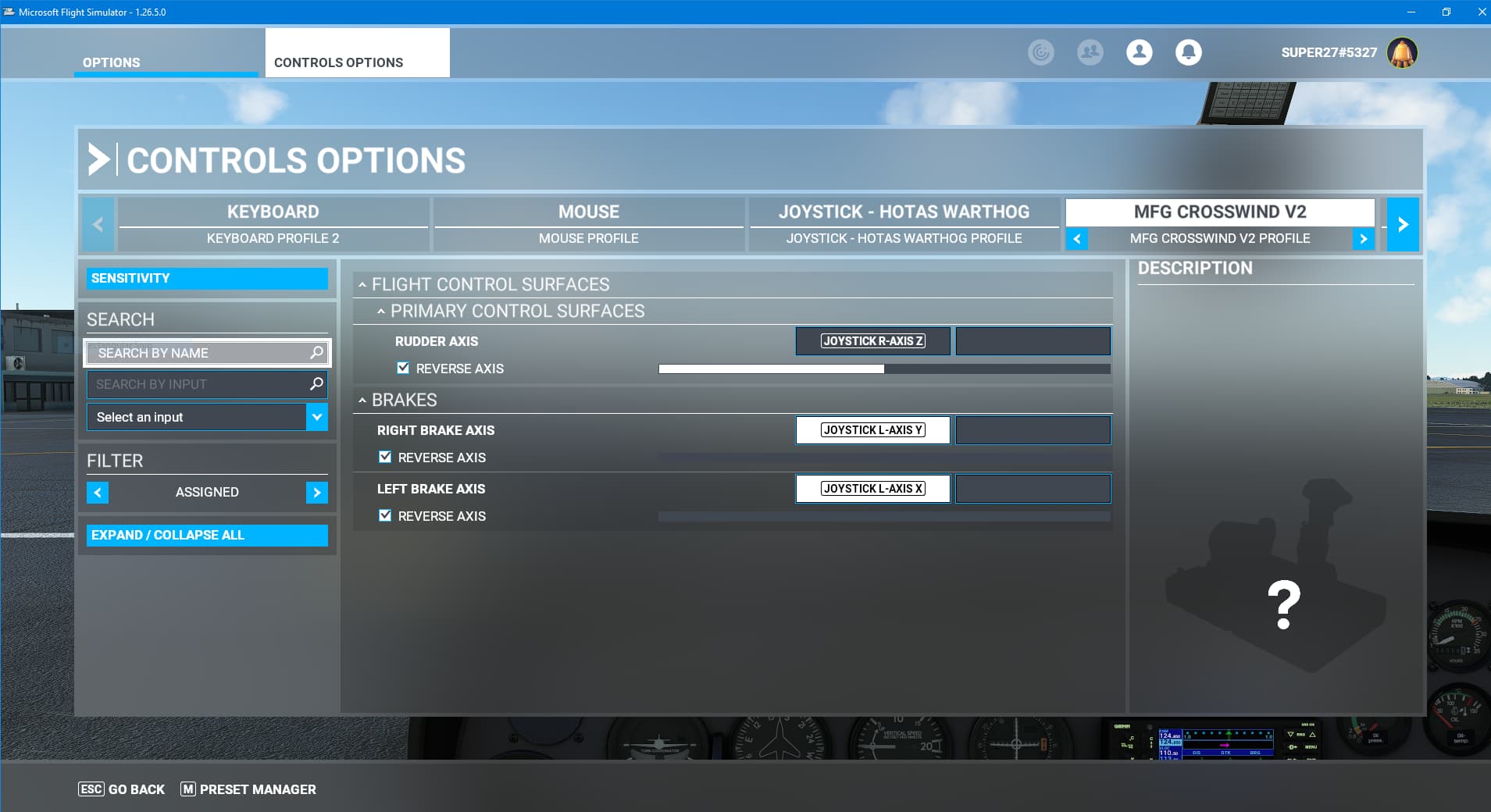Click the Search by Name magnifier icon
Viewport: 1491px width, 812px height.
point(316,353)
